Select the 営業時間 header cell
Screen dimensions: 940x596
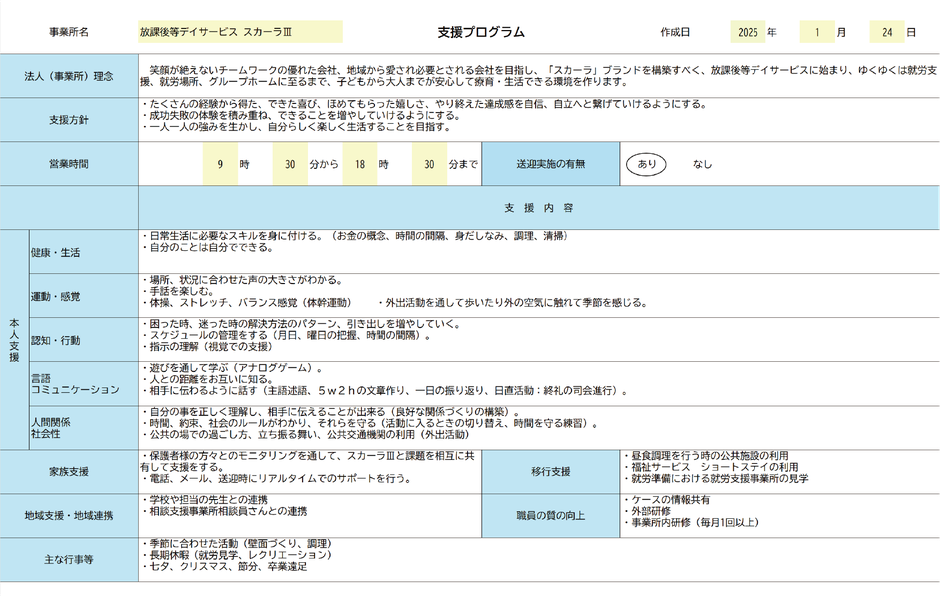click(x=69, y=164)
